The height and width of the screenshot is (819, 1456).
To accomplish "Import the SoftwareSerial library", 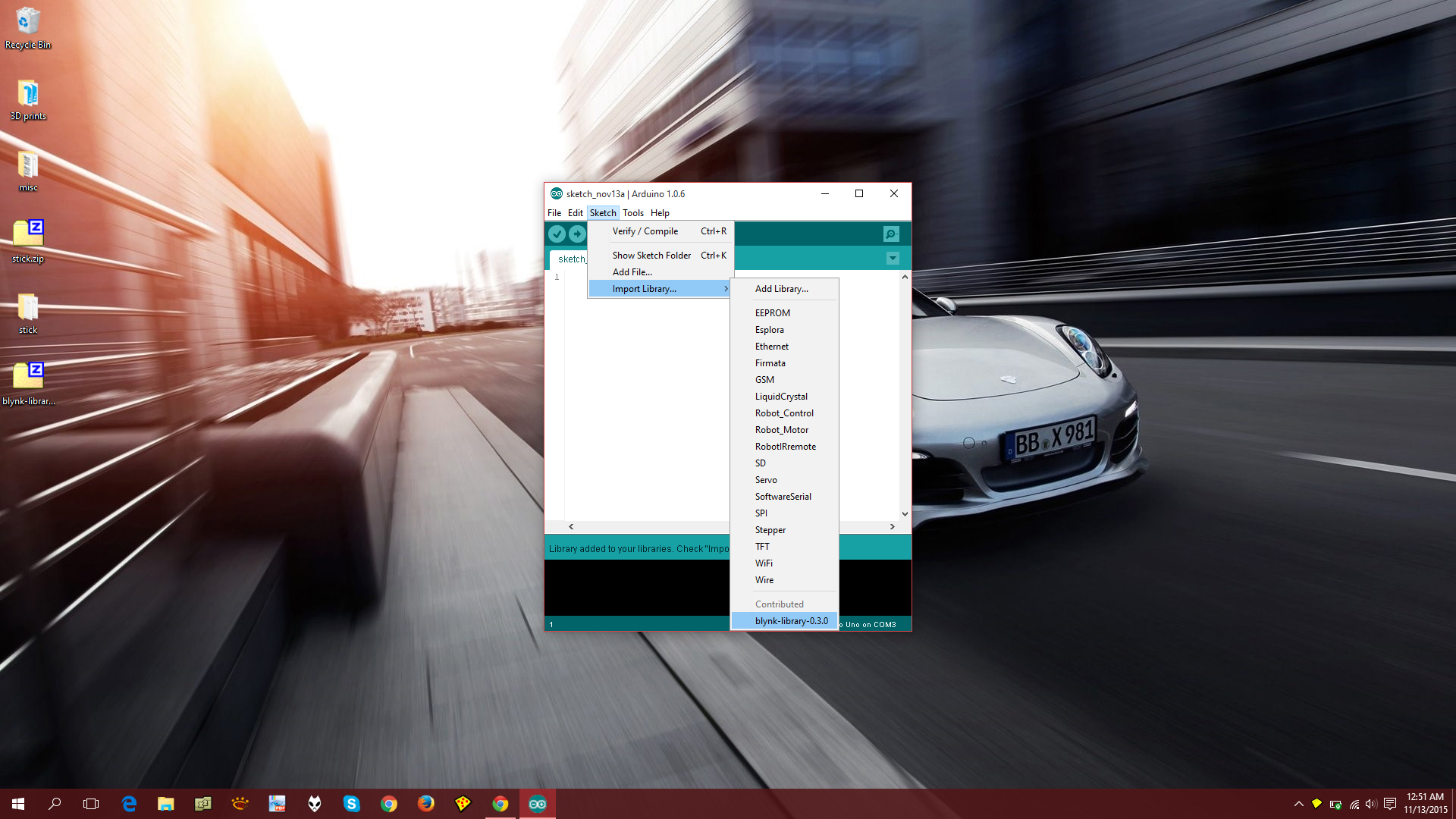I will (x=784, y=497).
